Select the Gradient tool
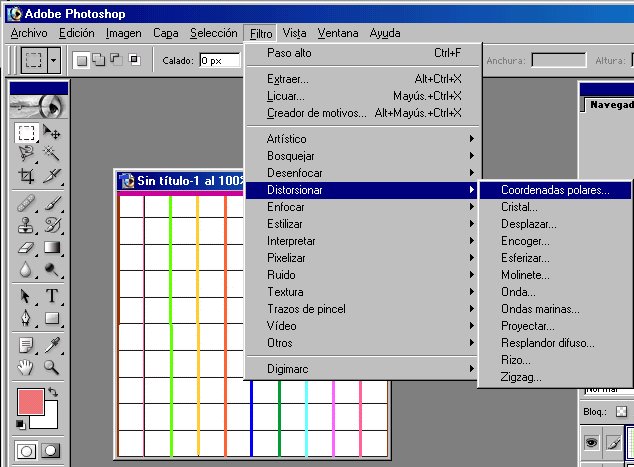Screen dimensions: 634x467 [52, 247]
